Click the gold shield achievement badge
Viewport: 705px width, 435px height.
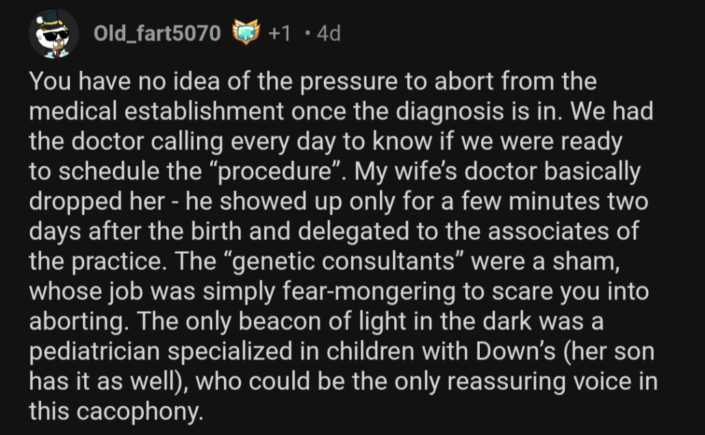[x=245, y=33]
